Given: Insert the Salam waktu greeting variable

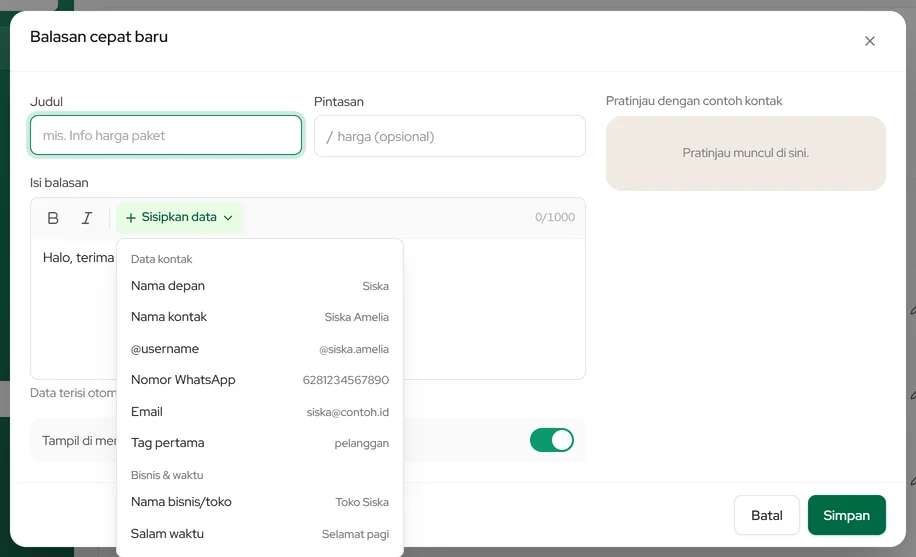Looking at the screenshot, I should click(x=260, y=534).
